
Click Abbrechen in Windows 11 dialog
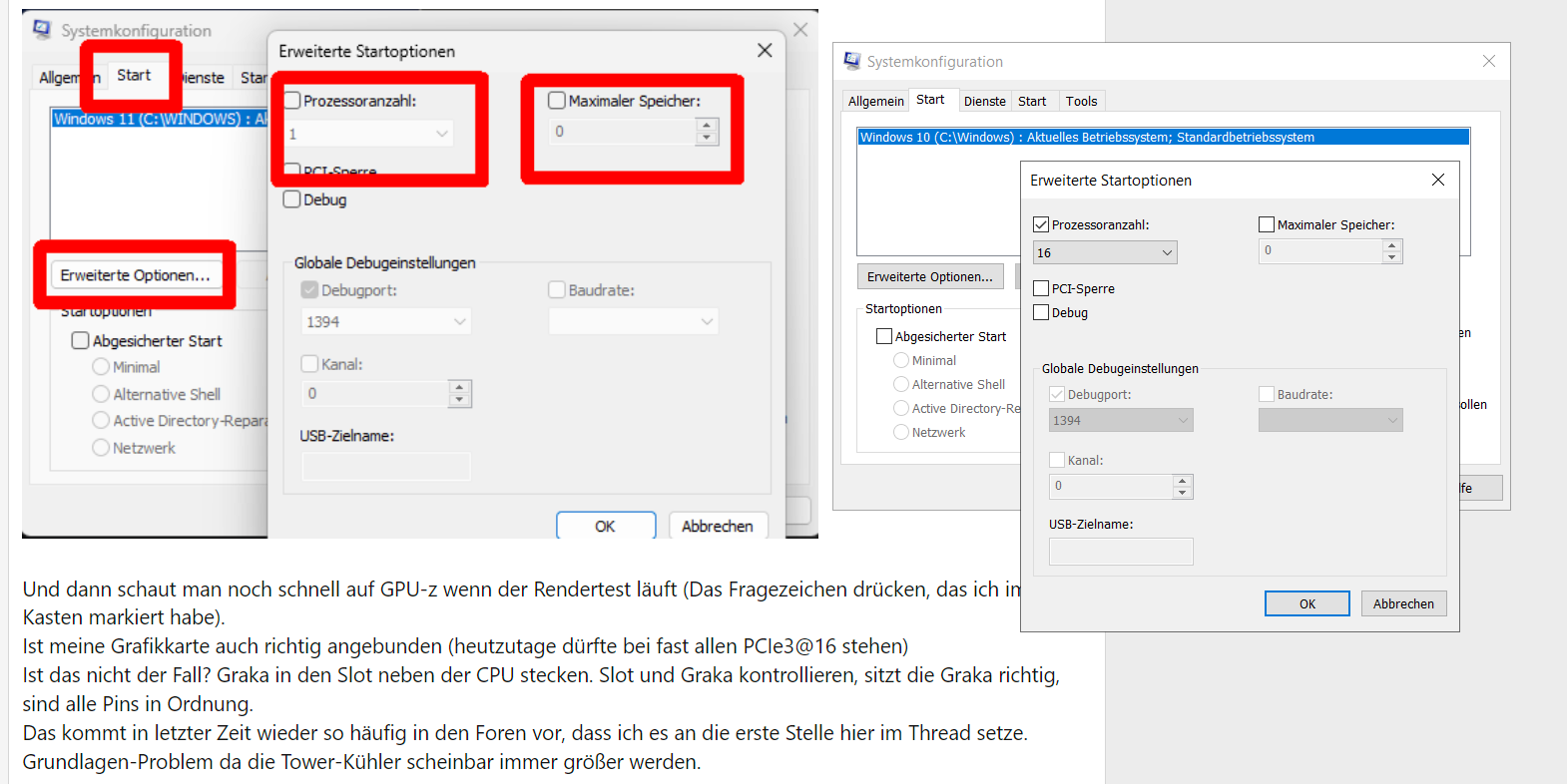[718, 526]
